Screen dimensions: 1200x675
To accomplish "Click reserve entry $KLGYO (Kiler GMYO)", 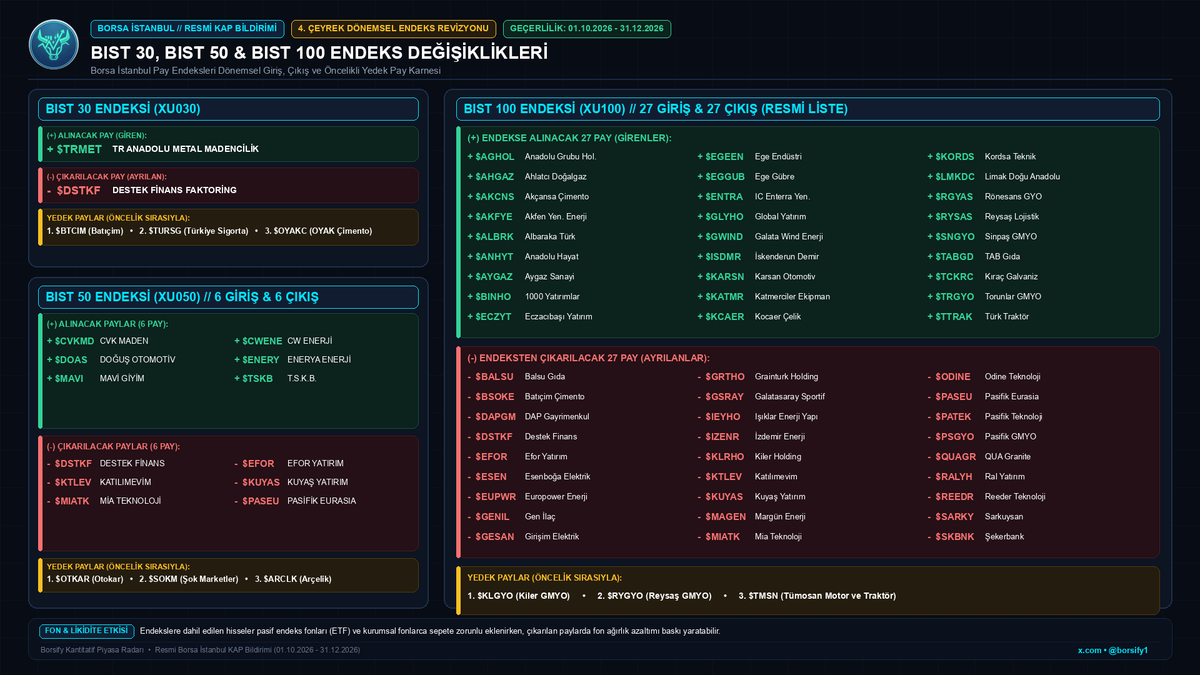I will coord(518,596).
